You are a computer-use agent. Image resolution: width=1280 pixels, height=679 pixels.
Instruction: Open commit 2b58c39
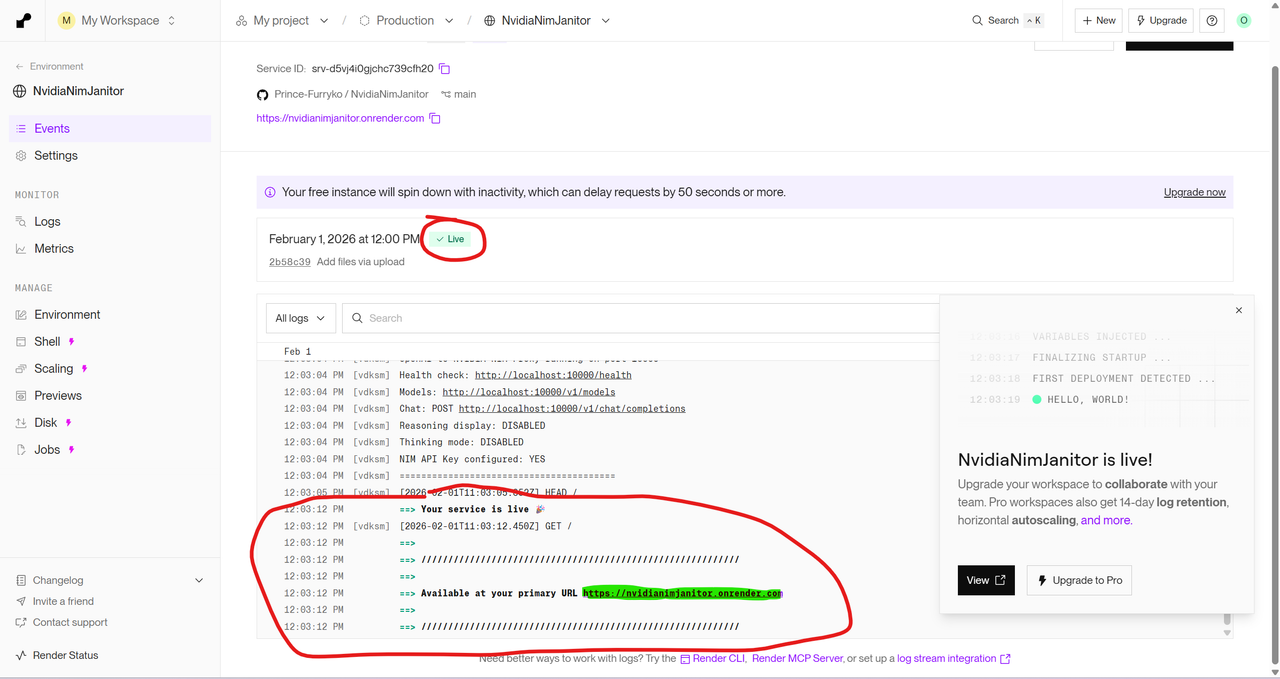click(290, 262)
